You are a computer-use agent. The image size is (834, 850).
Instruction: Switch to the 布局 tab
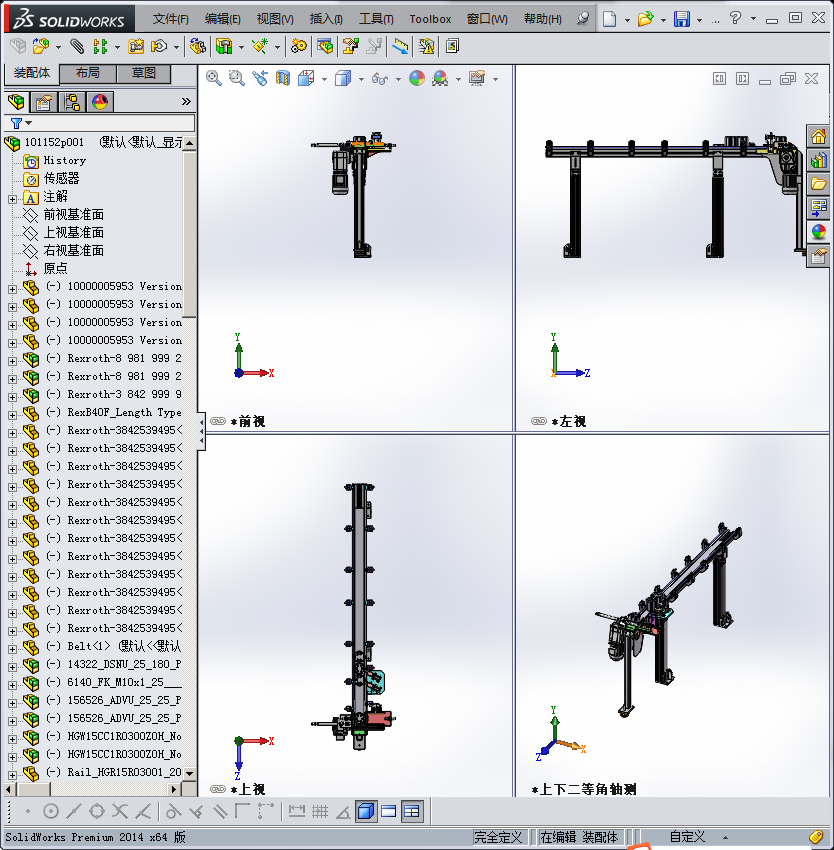[88, 73]
